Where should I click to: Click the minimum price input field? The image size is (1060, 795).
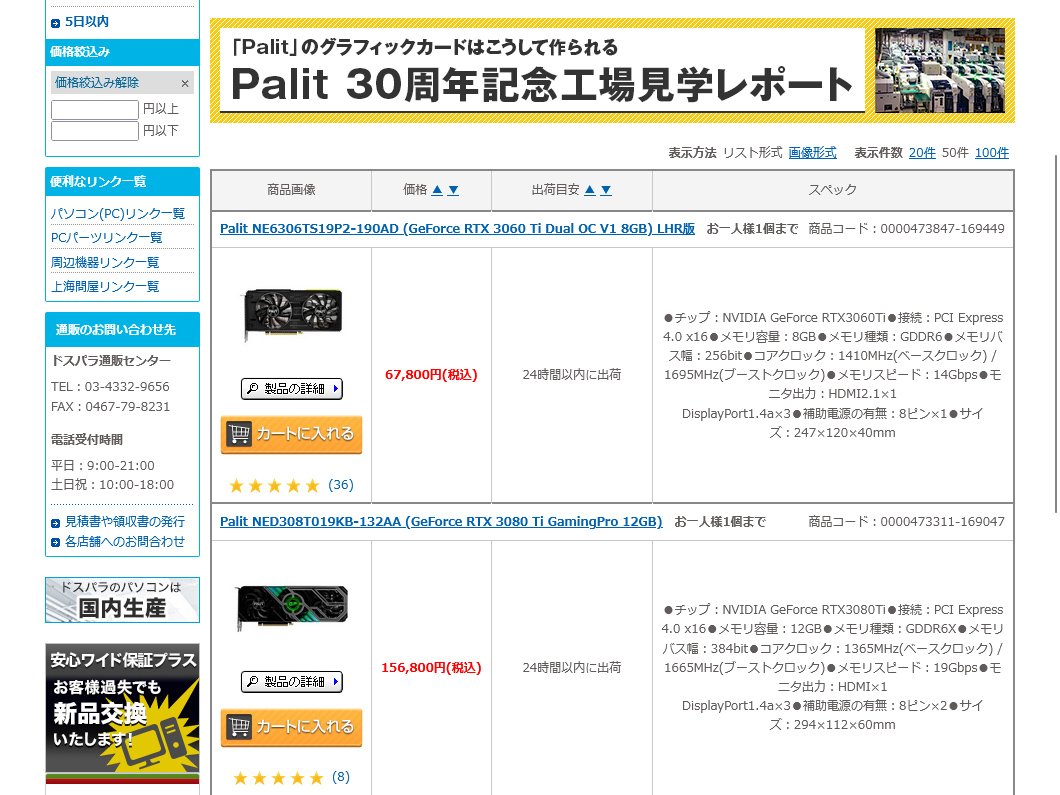pyautogui.click(x=95, y=110)
